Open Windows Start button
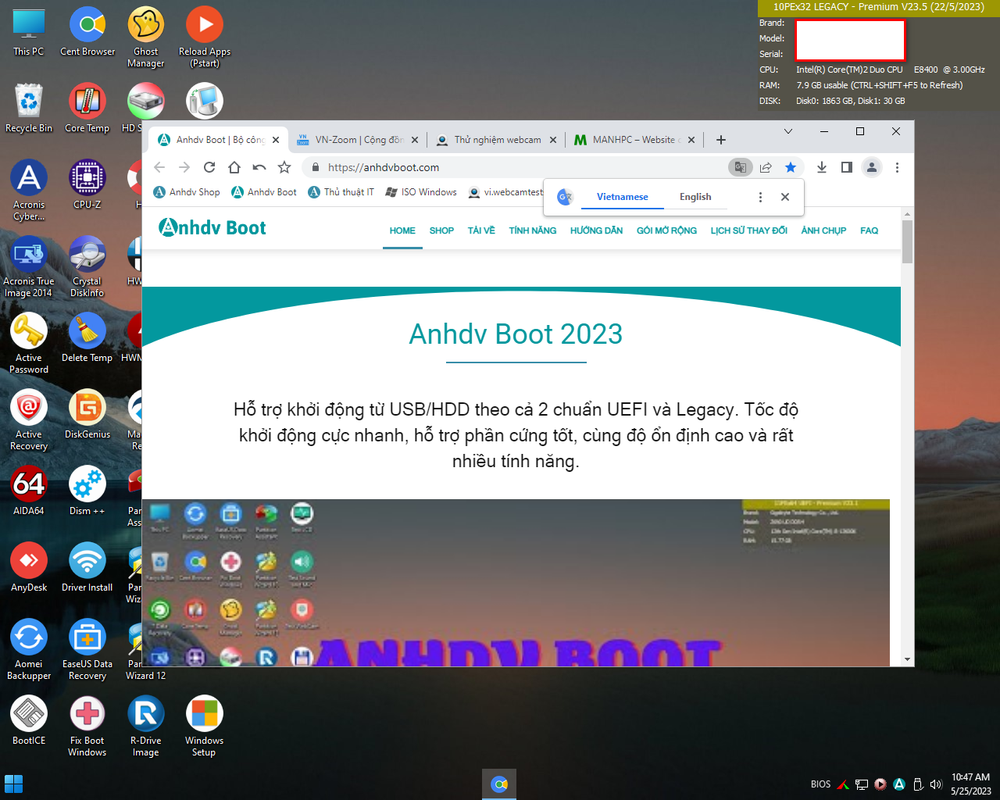This screenshot has width=1000, height=800. [13, 784]
